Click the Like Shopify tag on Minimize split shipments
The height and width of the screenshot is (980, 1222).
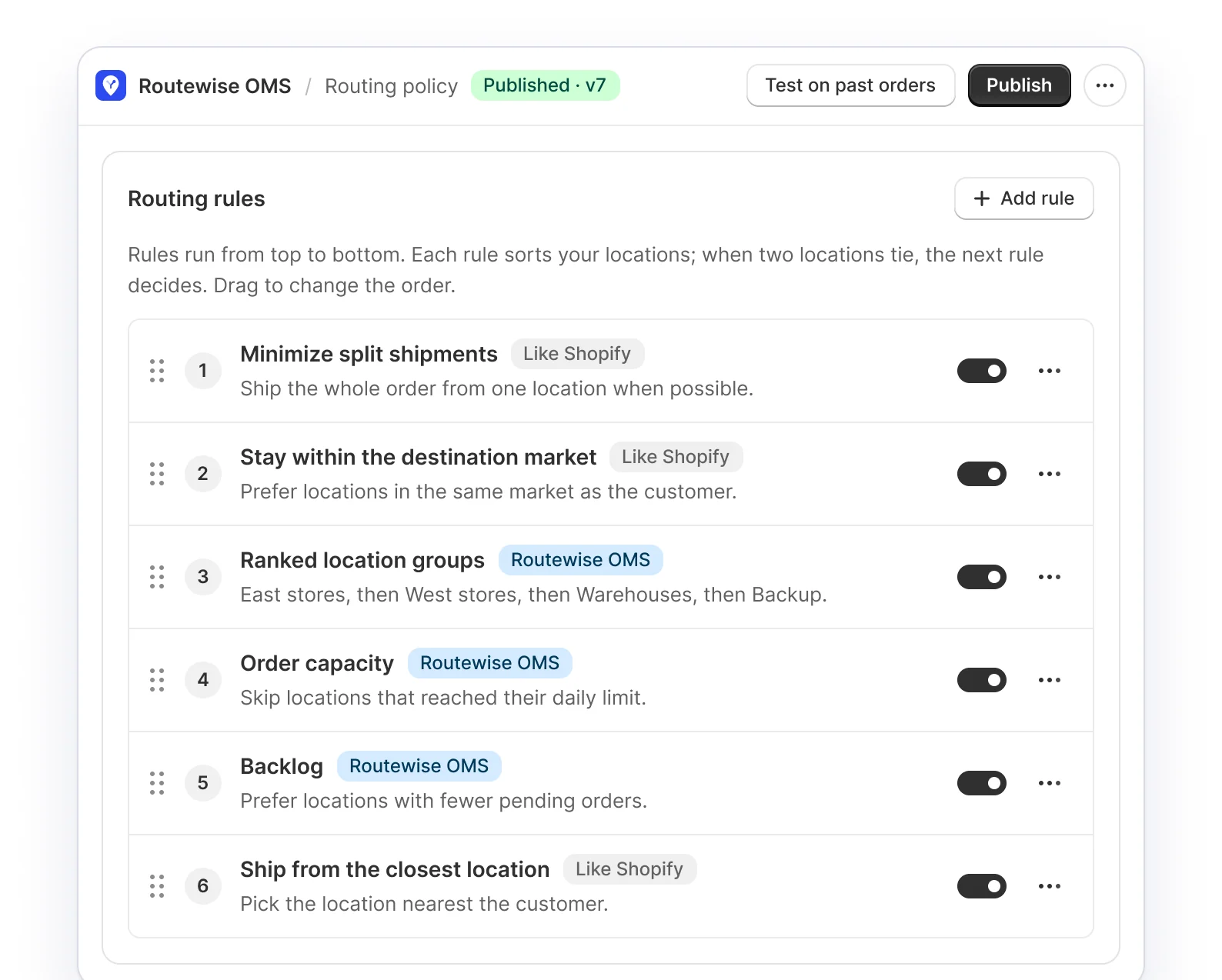(x=577, y=354)
